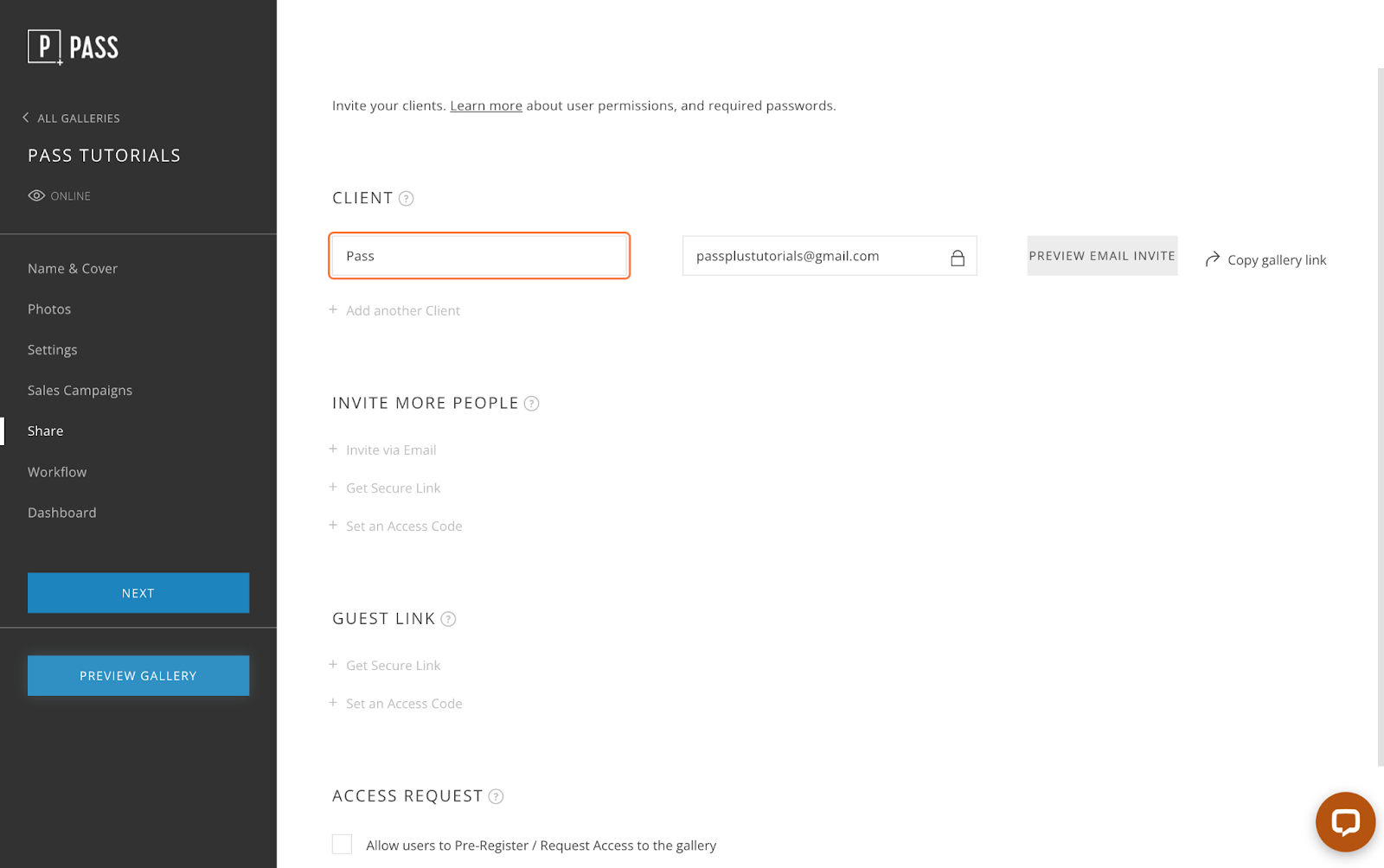The image size is (1384, 868).
Task: Open the Access Request help icon
Action: 496,796
